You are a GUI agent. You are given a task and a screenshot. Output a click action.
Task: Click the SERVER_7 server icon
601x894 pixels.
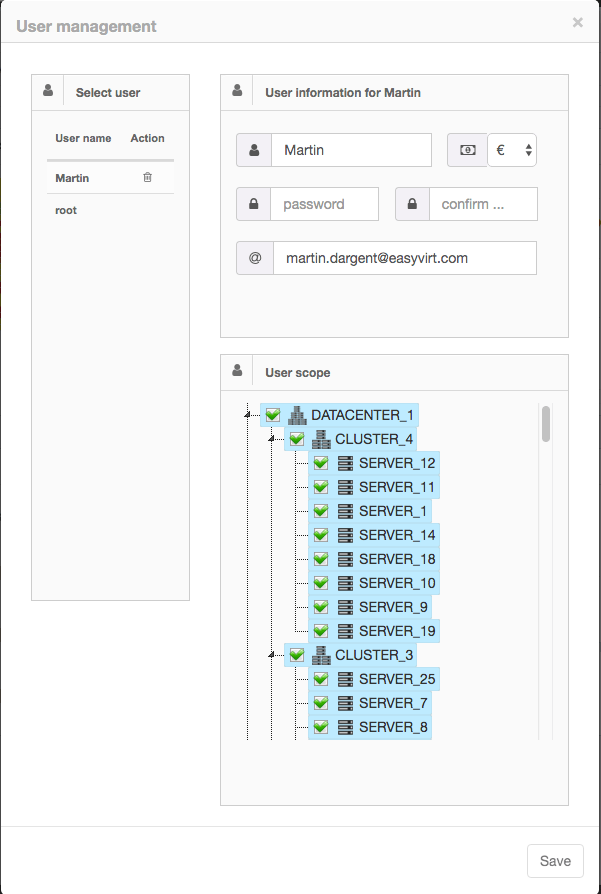point(345,703)
